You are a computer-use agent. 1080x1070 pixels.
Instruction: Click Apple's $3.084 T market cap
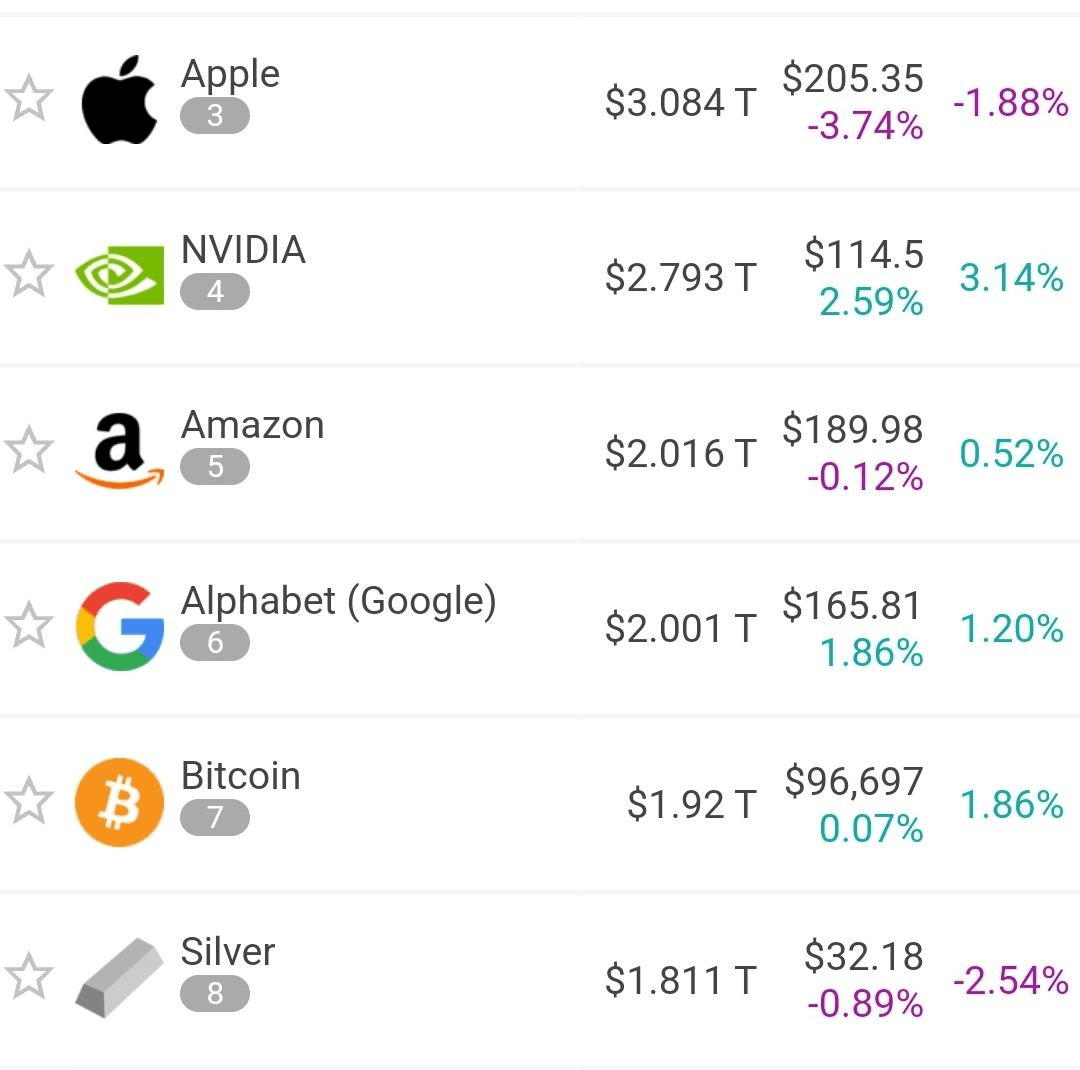[681, 102]
